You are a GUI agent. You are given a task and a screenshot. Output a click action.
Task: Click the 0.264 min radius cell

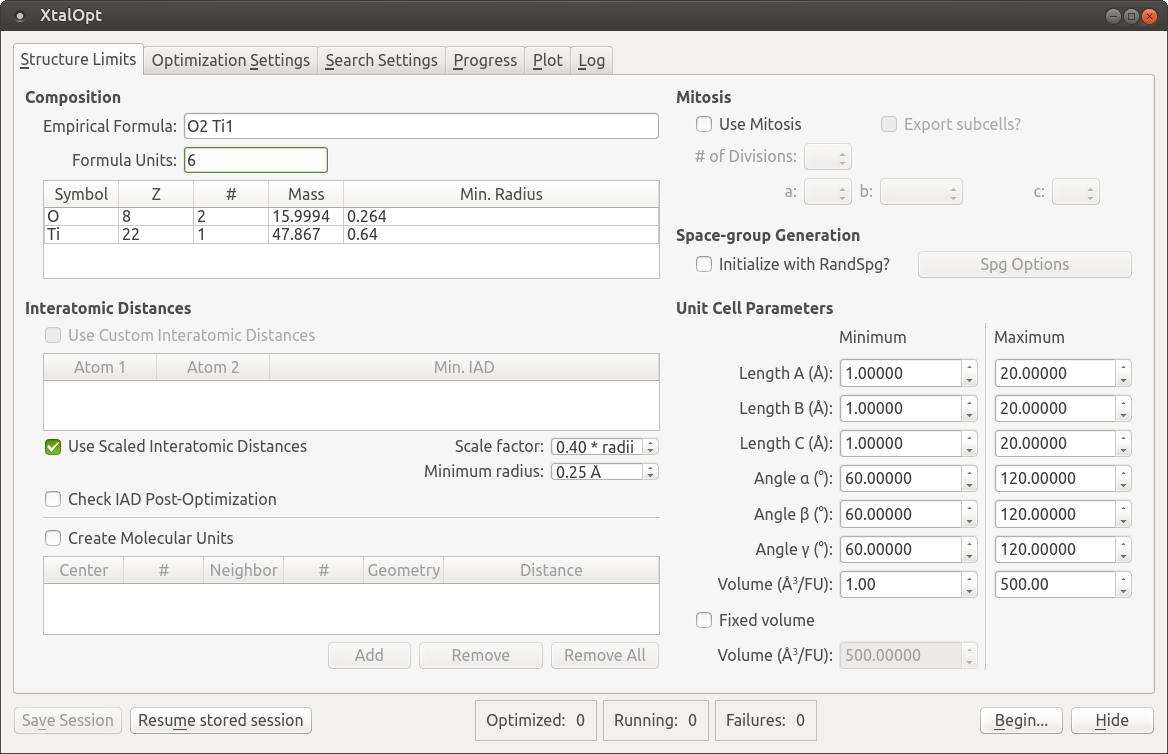(501, 216)
